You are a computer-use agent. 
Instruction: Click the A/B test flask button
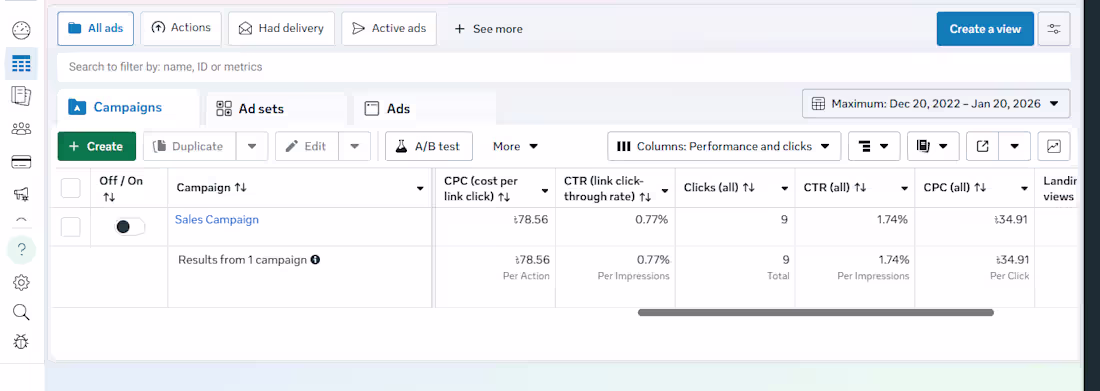coord(429,146)
